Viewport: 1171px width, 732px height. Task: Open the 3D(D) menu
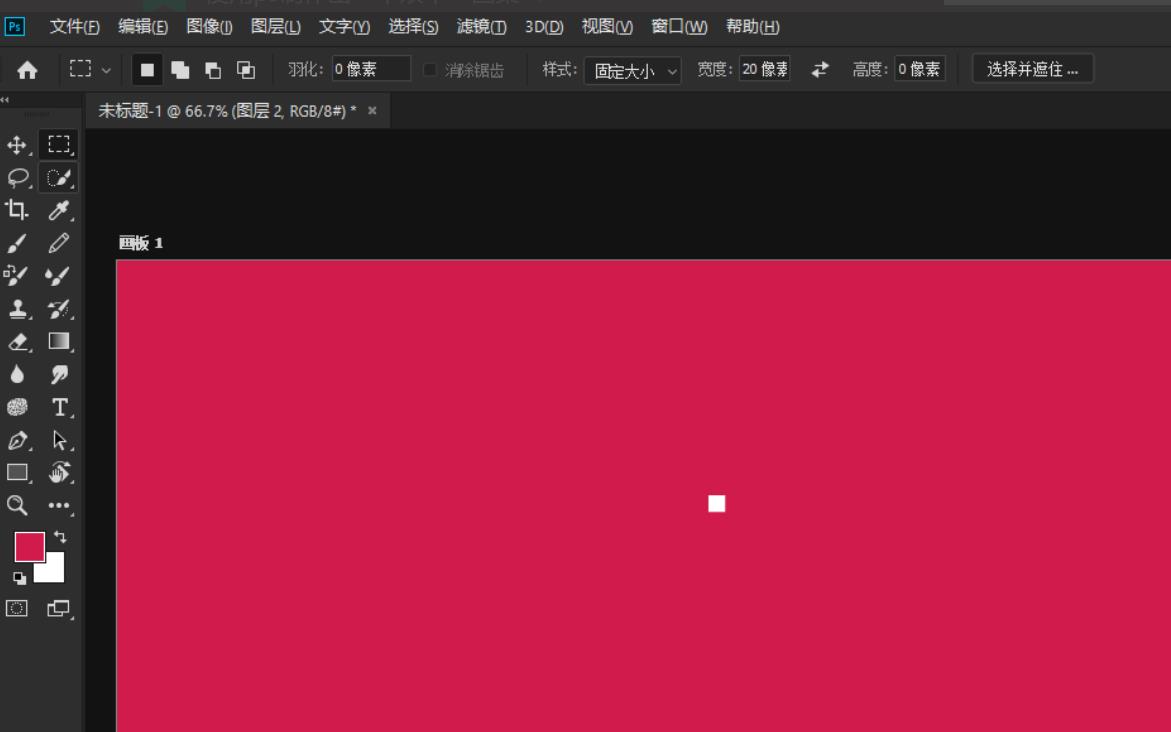[544, 27]
